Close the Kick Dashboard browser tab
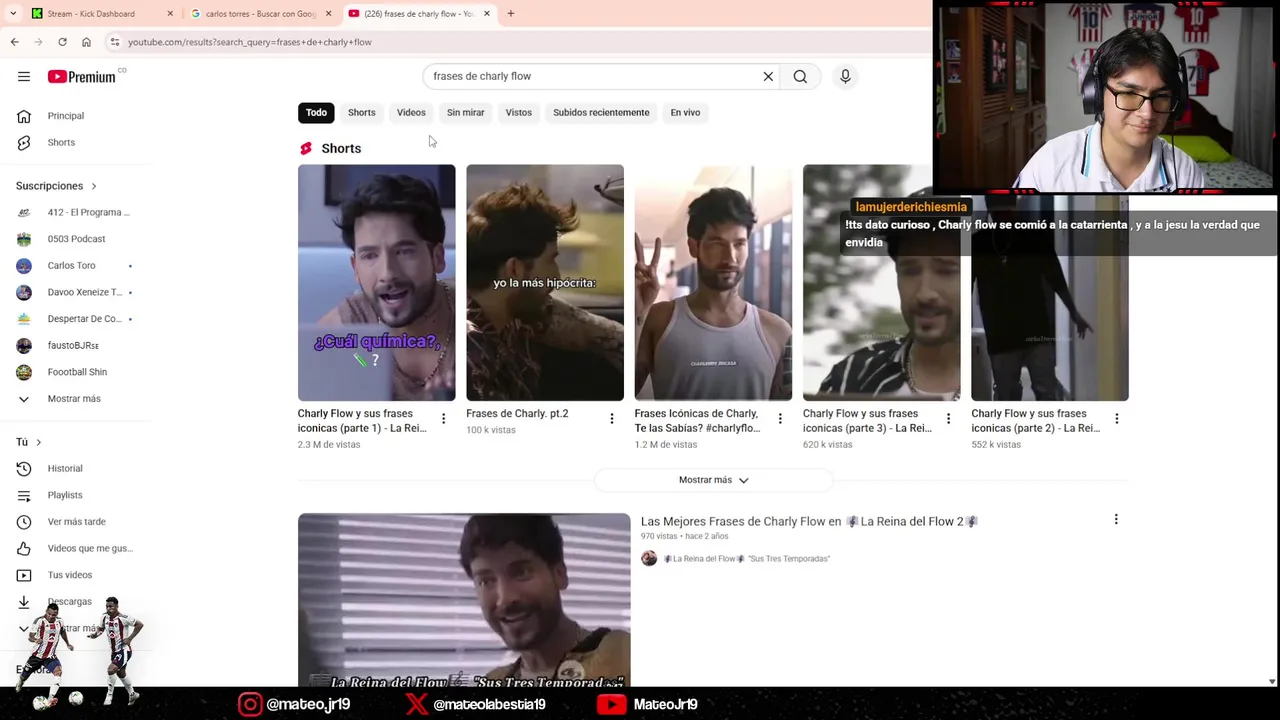The height and width of the screenshot is (720, 1280). click(170, 13)
